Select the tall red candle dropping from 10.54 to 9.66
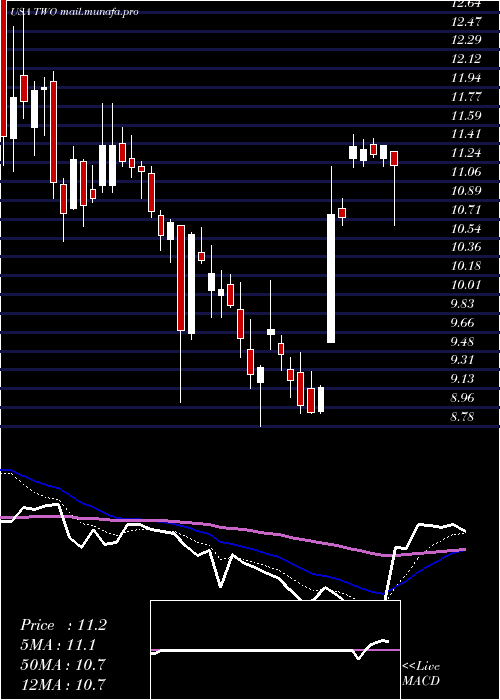 coord(181,278)
